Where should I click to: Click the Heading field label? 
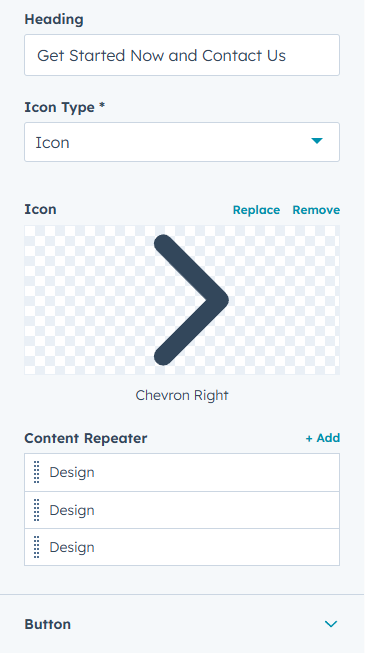click(54, 19)
